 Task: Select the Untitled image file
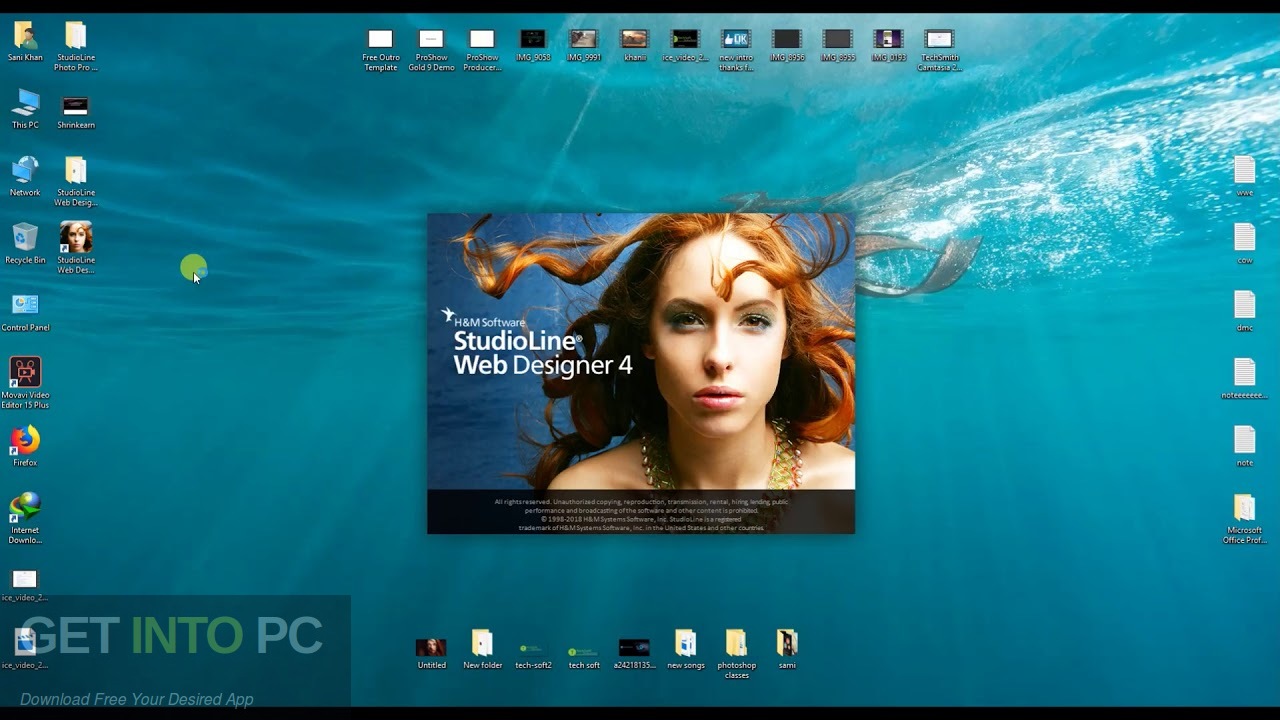[x=431, y=648]
